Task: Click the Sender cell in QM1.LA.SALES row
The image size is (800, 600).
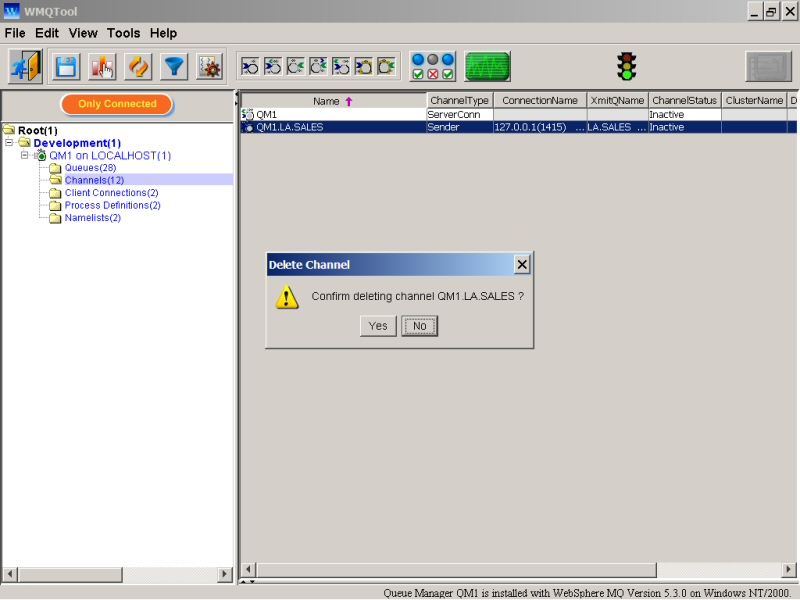Action: tap(460, 127)
